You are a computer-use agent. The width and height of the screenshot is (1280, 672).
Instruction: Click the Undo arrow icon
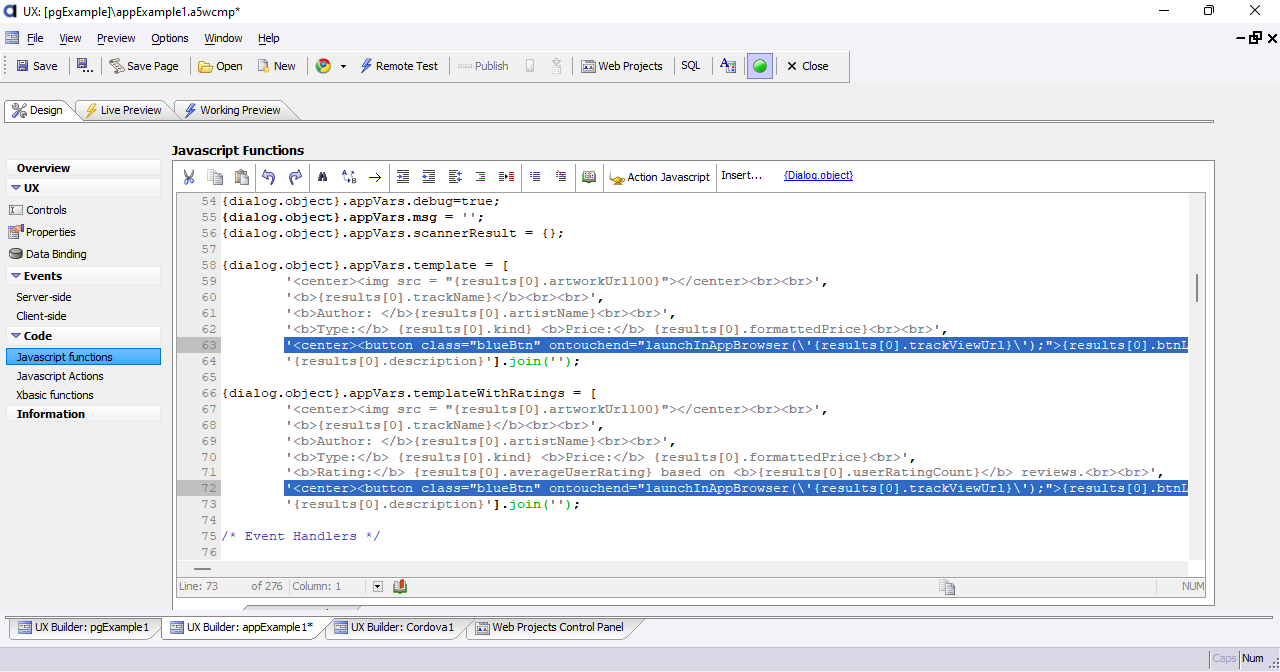pyautogui.click(x=268, y=176)
